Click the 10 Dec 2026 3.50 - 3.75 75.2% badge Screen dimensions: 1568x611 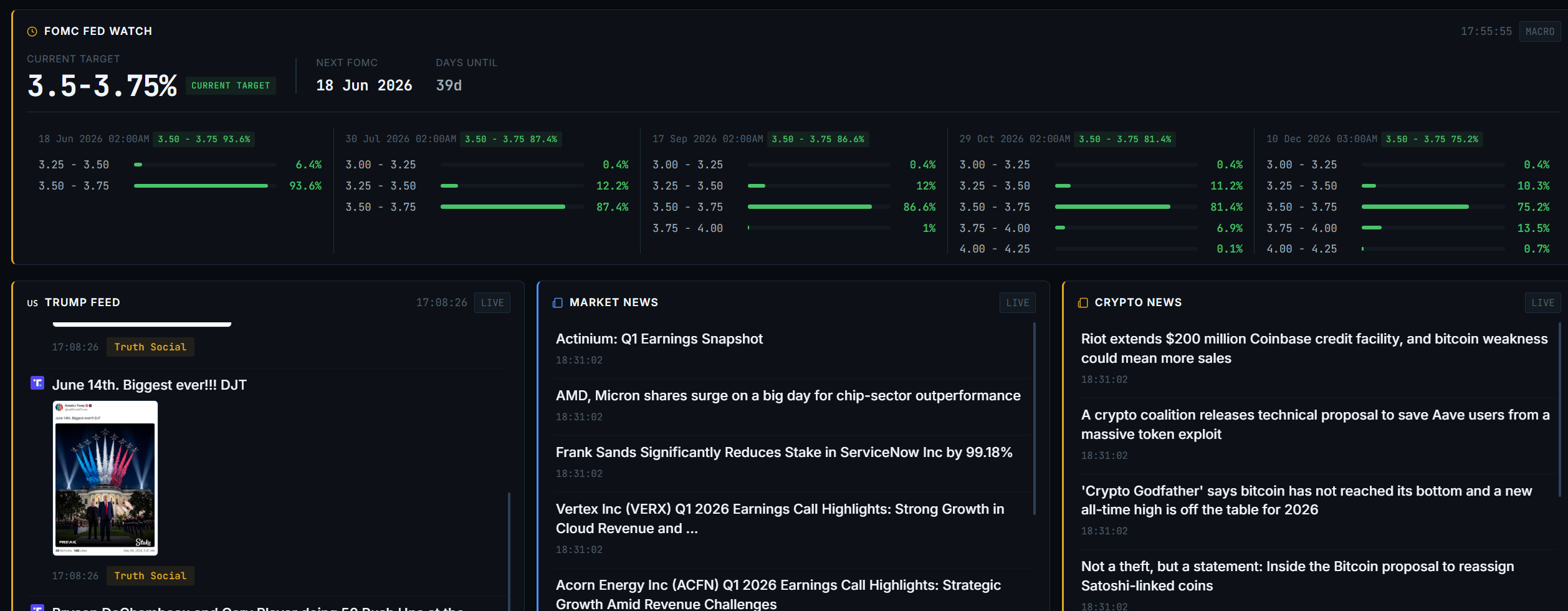click(x=1432, y=139)
